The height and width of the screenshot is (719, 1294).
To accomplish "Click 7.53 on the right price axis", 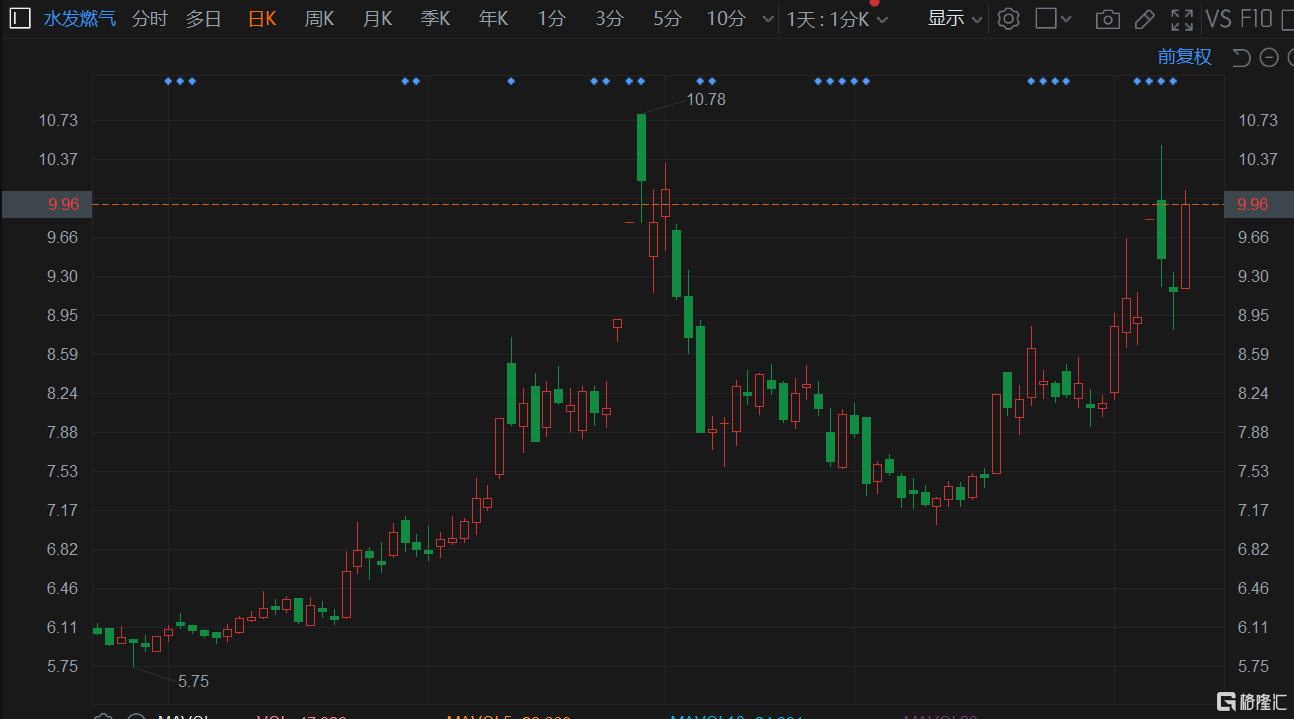I will [1254, 471].
